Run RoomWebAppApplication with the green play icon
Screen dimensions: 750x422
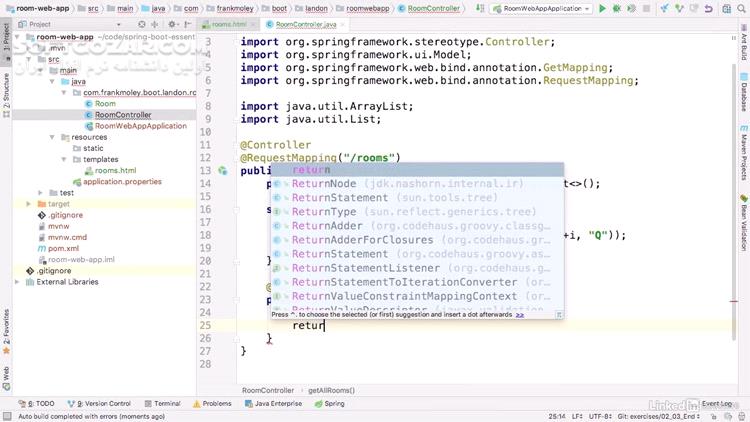click(602, 8)
